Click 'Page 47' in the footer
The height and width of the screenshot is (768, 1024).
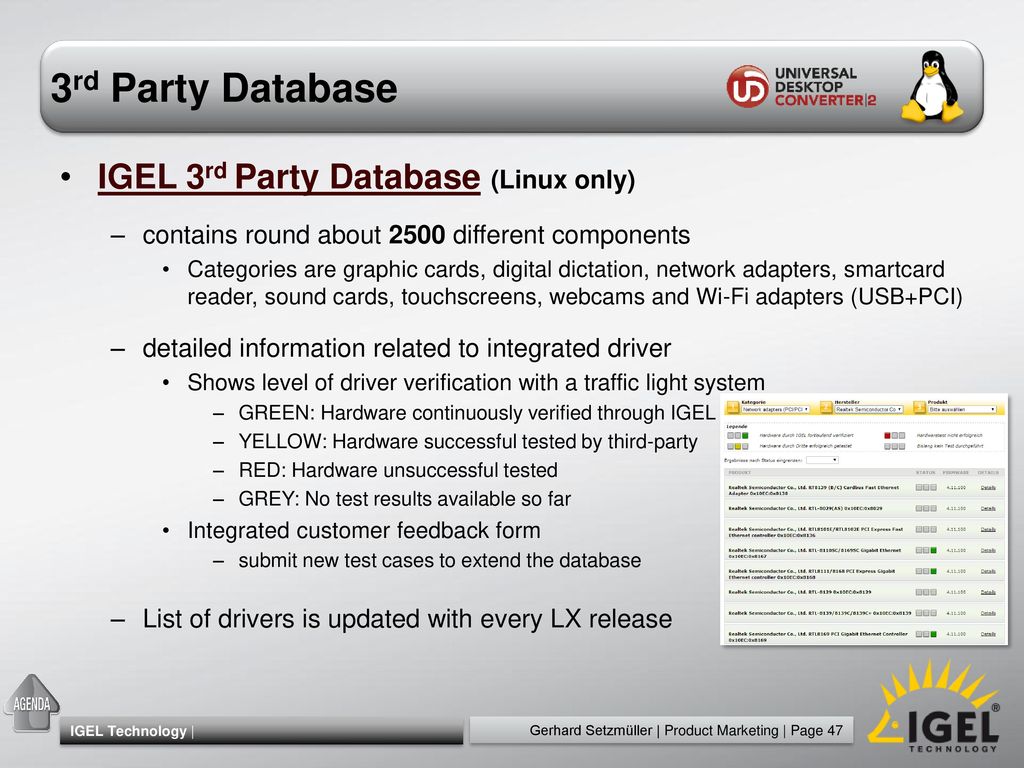click(816, 730)
